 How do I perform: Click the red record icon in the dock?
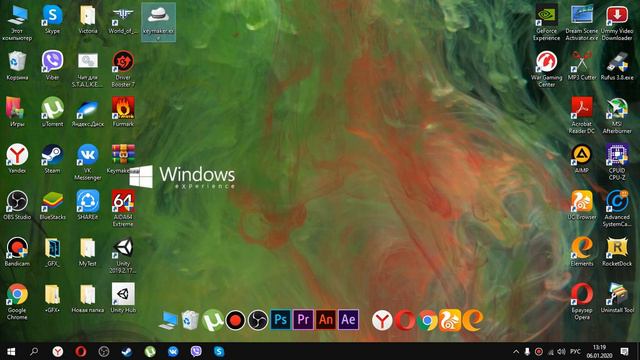(236, 320)
